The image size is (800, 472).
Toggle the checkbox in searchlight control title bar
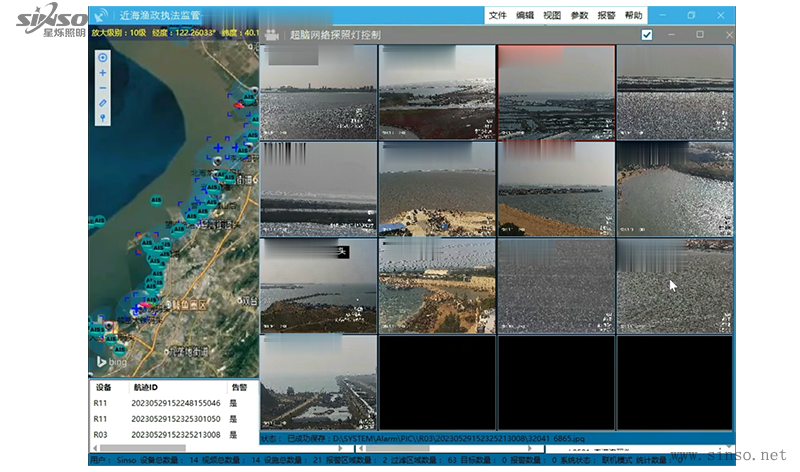pyautogui.click(x=647, y=35)
